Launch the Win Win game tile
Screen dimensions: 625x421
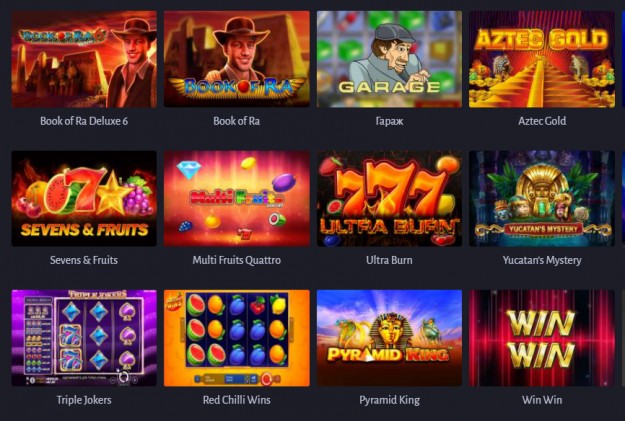point(542,338)
